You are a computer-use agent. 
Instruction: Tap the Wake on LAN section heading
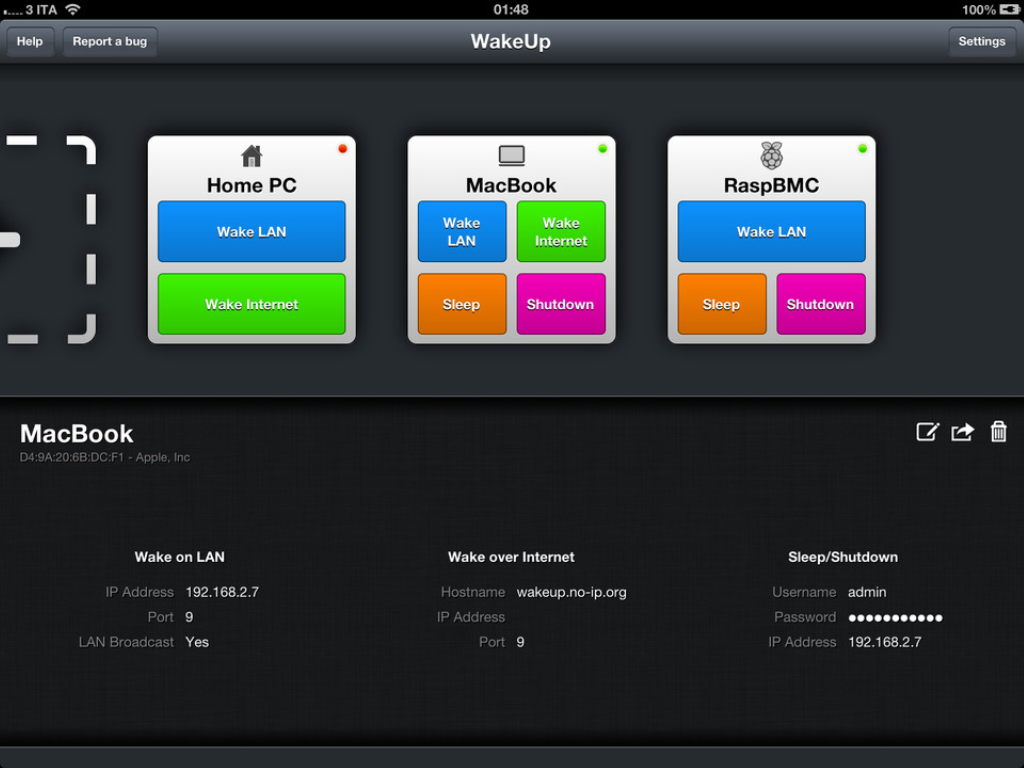[x=180, y=557]
